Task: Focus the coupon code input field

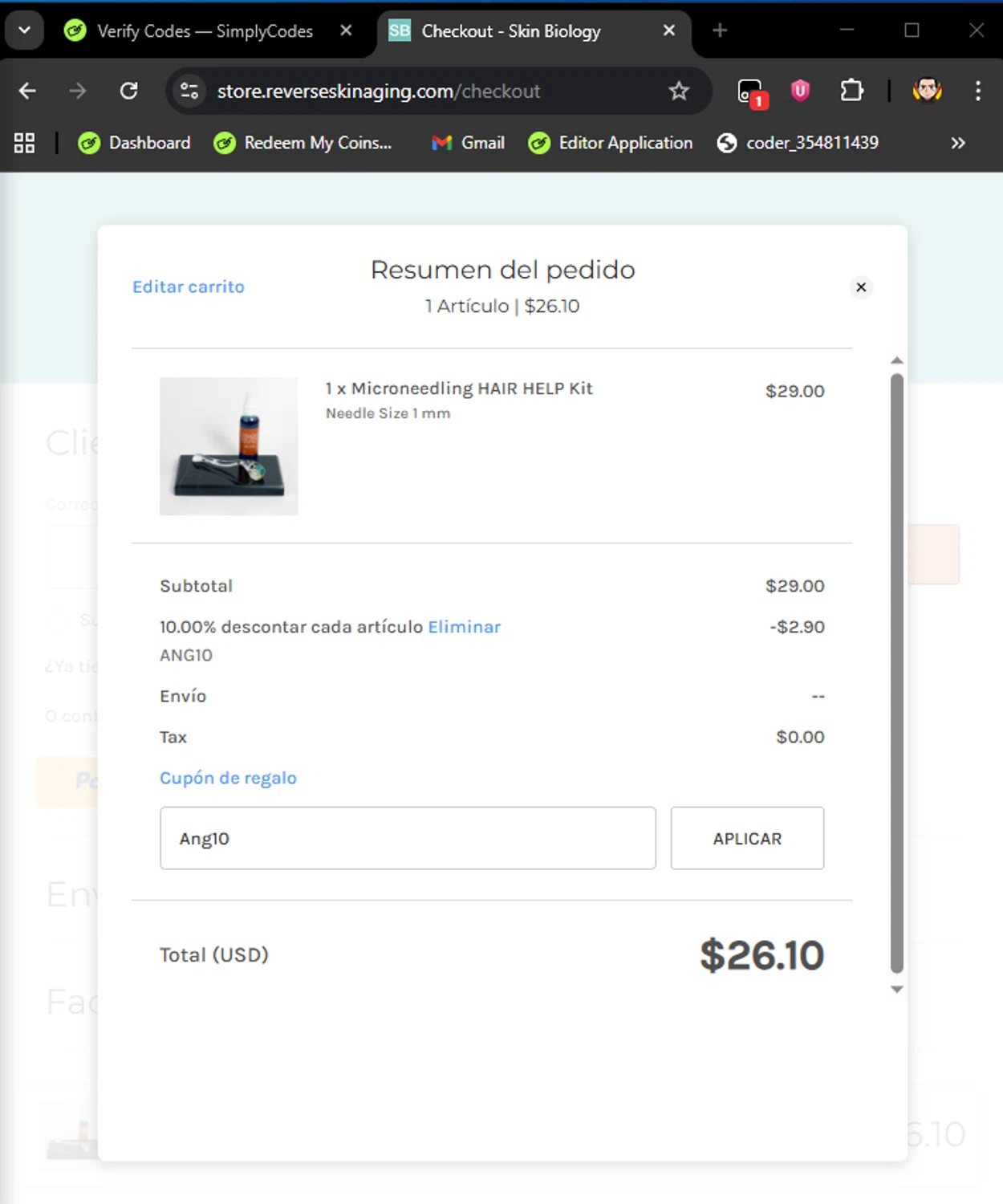Action: pos(408,838)
